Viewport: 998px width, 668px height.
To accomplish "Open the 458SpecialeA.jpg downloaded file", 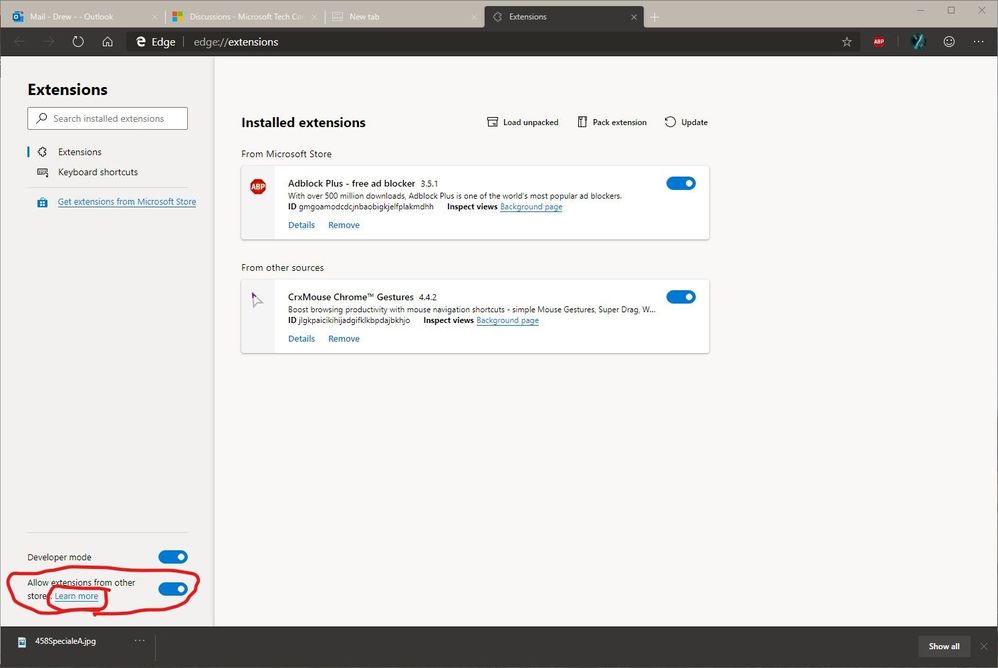I will (x=65, y=641).
